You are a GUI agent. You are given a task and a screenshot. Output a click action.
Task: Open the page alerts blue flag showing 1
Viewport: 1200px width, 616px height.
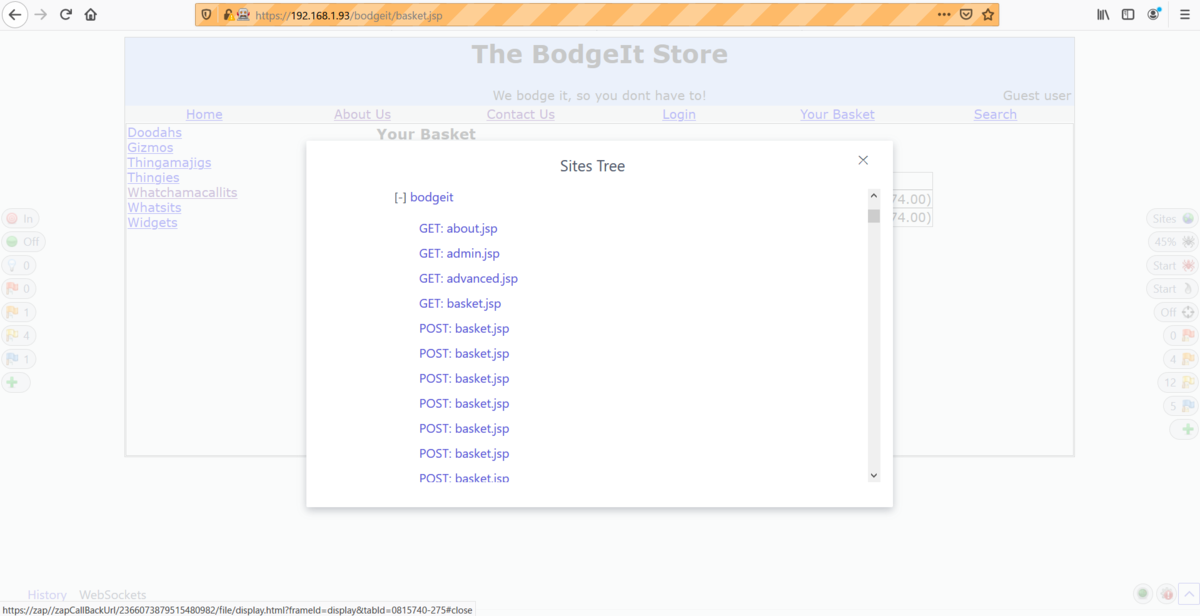[x=18, y=359]
